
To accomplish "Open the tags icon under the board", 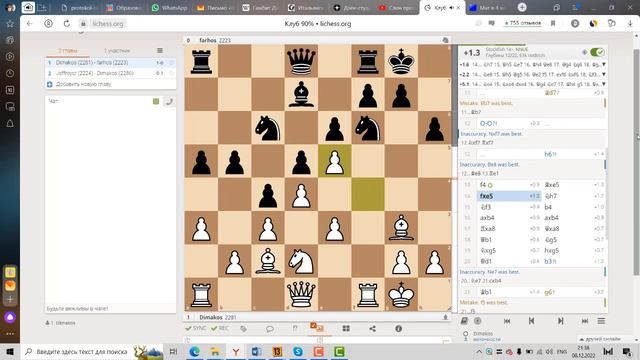I will [x=243, y=328].
